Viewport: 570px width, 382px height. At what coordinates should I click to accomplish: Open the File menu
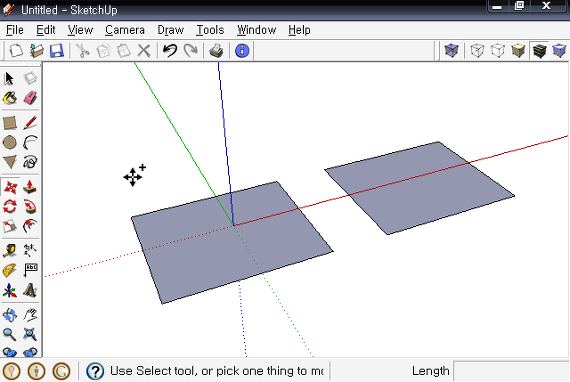click(15, 30)
